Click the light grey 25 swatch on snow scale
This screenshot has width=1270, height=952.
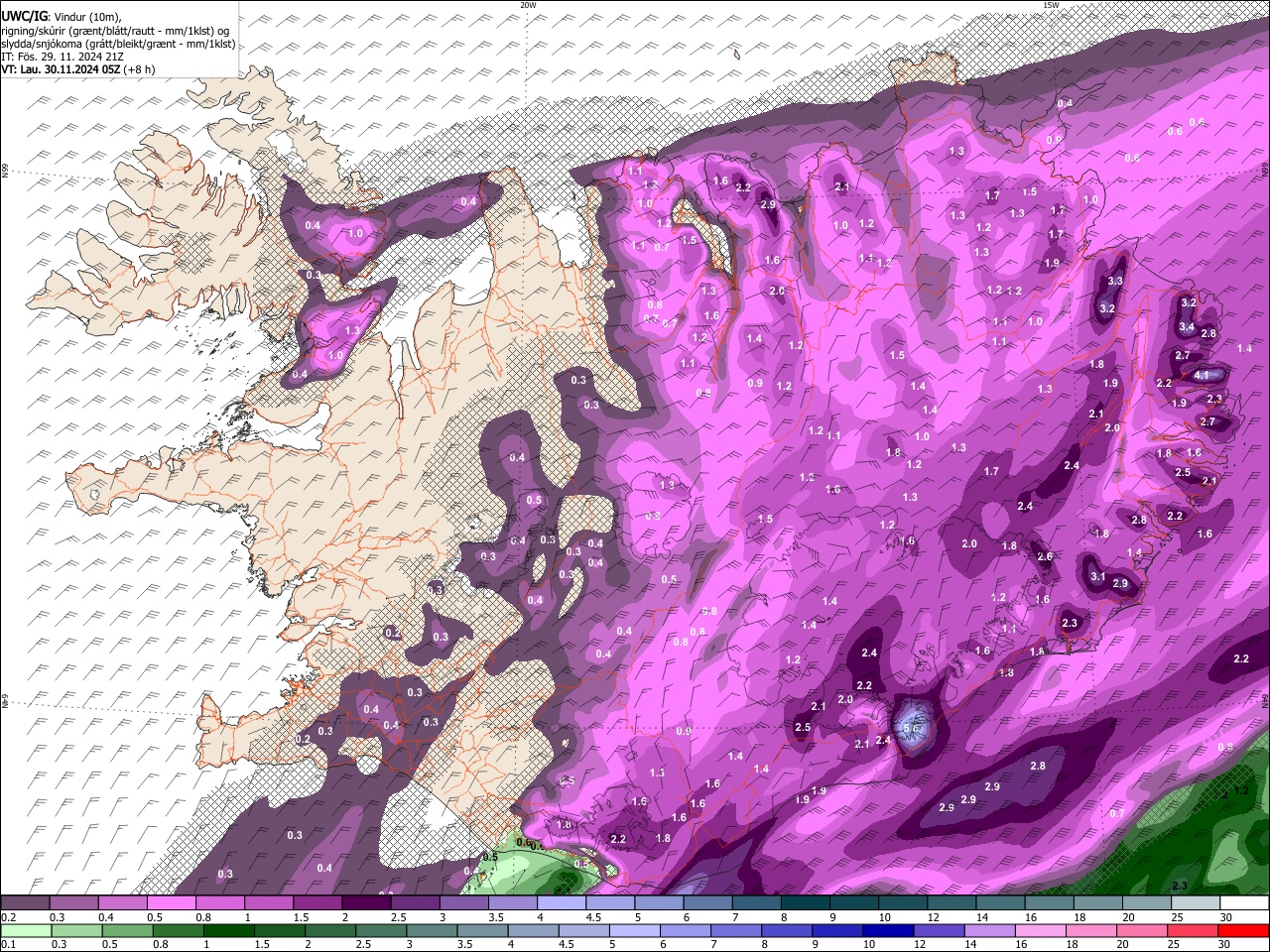pyautogui.click(x=1196, y=903)
